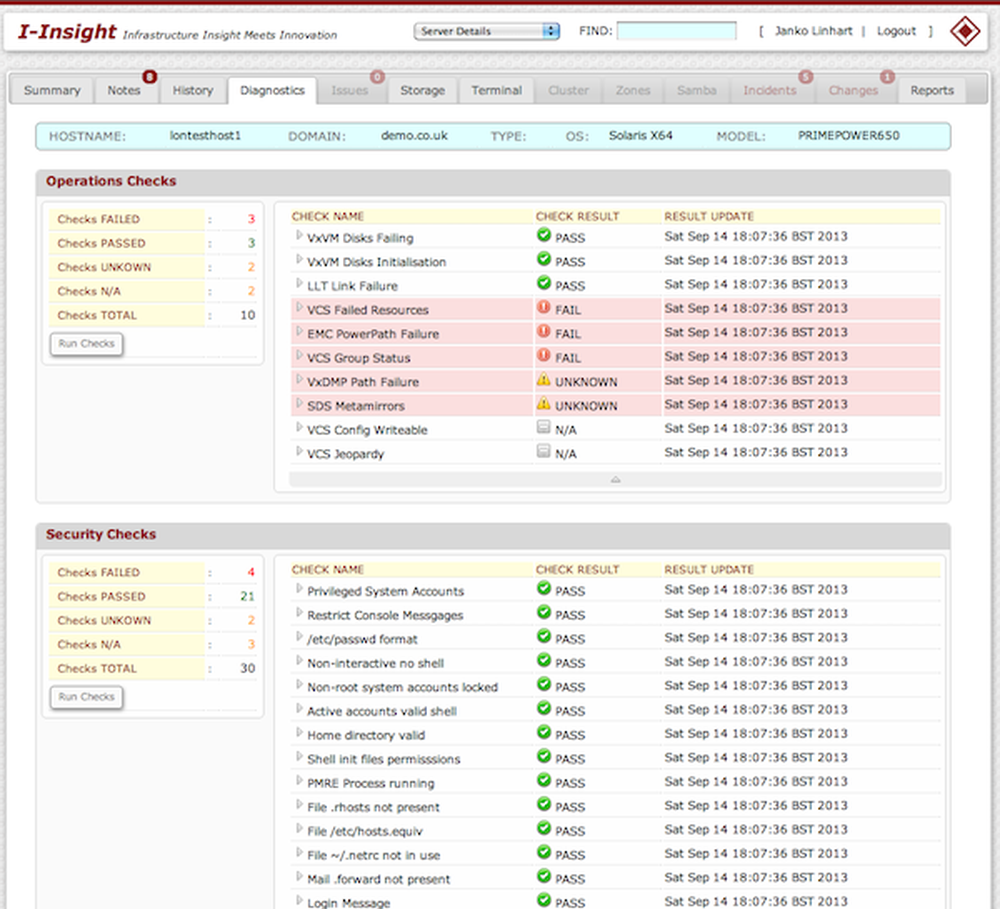The image size is (1000, 909).
Task: Click warning icon for SDS Metamirrors
Action: click(544, 404)
